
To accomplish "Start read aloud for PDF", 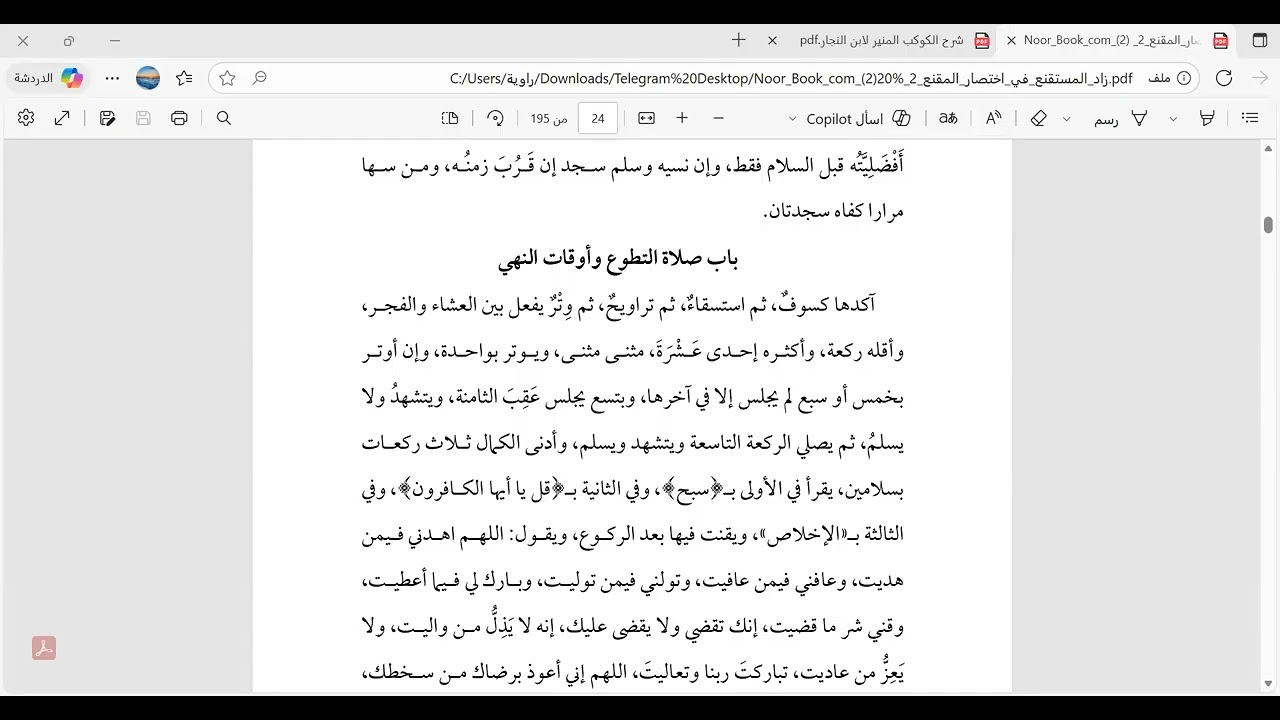I will tap(993, 118).
